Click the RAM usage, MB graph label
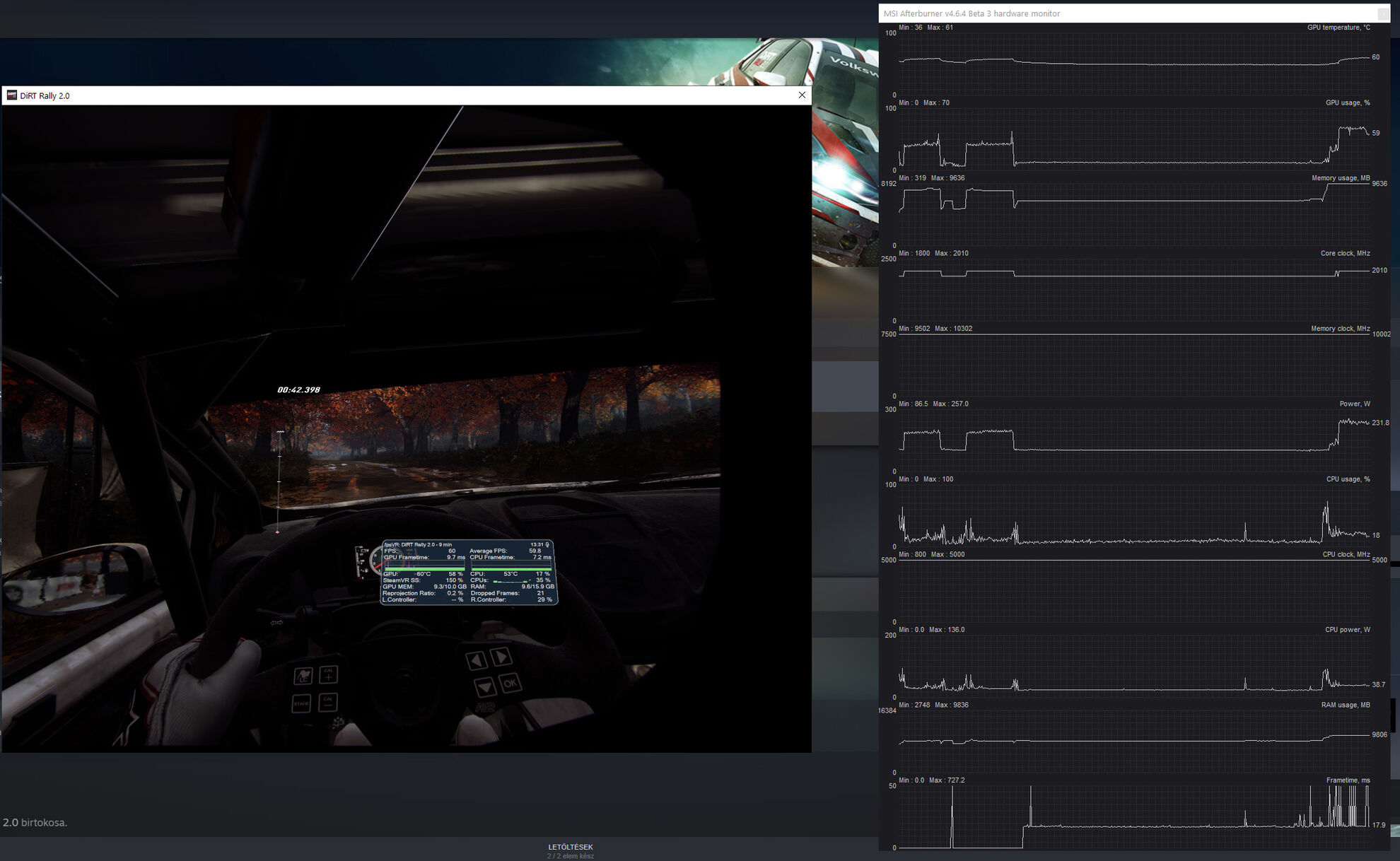This screenshot has height=861, width=1400. 1346,705
